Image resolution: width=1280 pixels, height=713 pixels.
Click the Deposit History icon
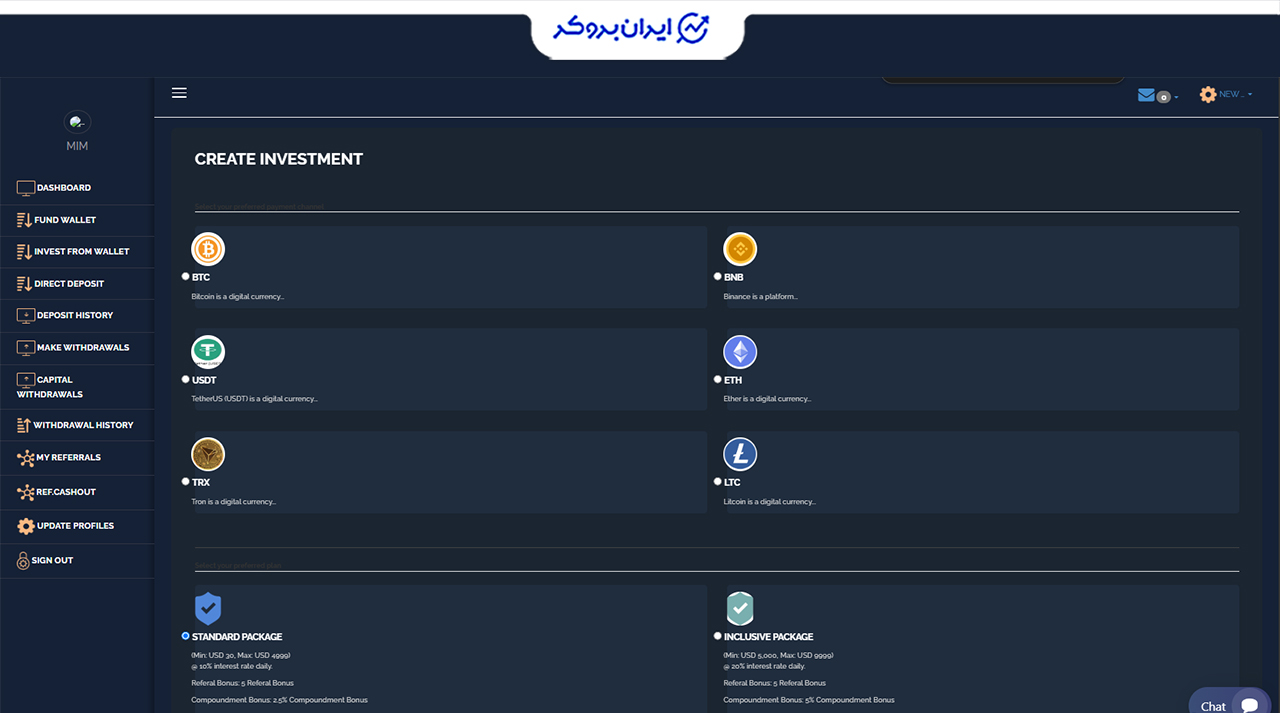pos(25,315)
